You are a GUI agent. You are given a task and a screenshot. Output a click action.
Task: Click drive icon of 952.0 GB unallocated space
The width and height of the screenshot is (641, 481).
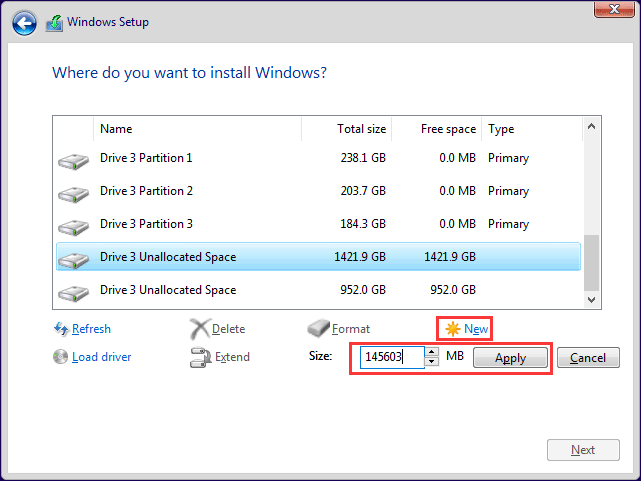pyautogui.click(x=73, y=293)
